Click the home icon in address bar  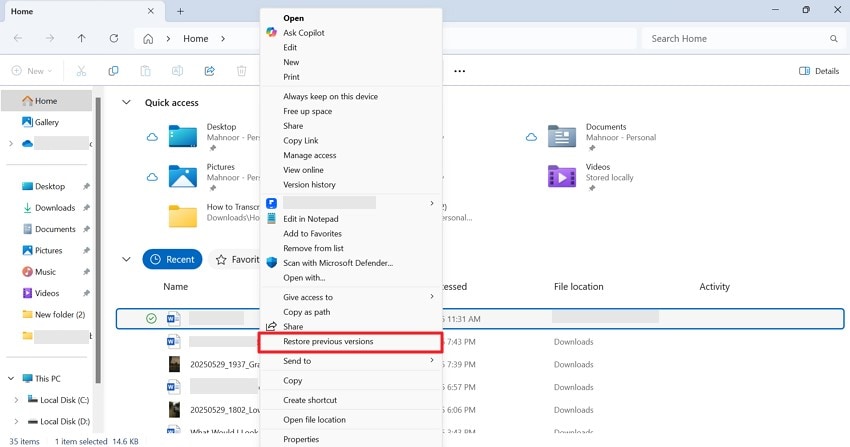pyautogui.click(x=148, y=38)
